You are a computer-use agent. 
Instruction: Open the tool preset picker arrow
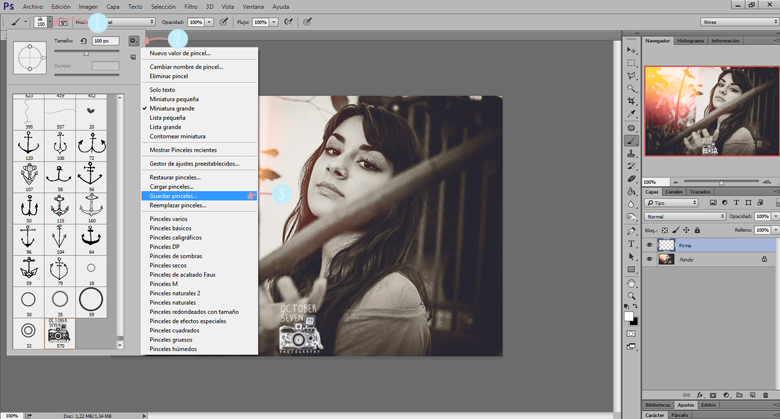(26, 22)
